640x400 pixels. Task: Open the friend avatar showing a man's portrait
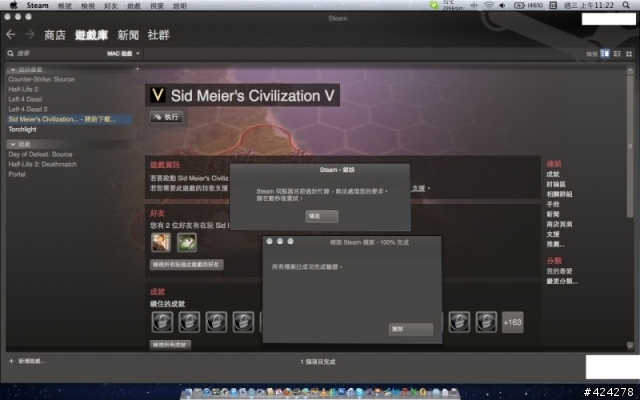coord(161,242)
